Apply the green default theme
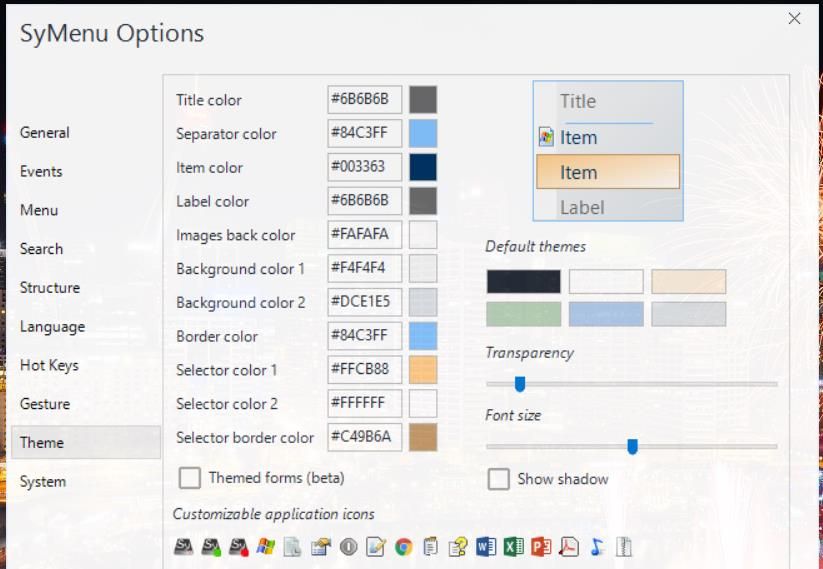The width and height of the screenshot is (823, 569). [523, 314]
